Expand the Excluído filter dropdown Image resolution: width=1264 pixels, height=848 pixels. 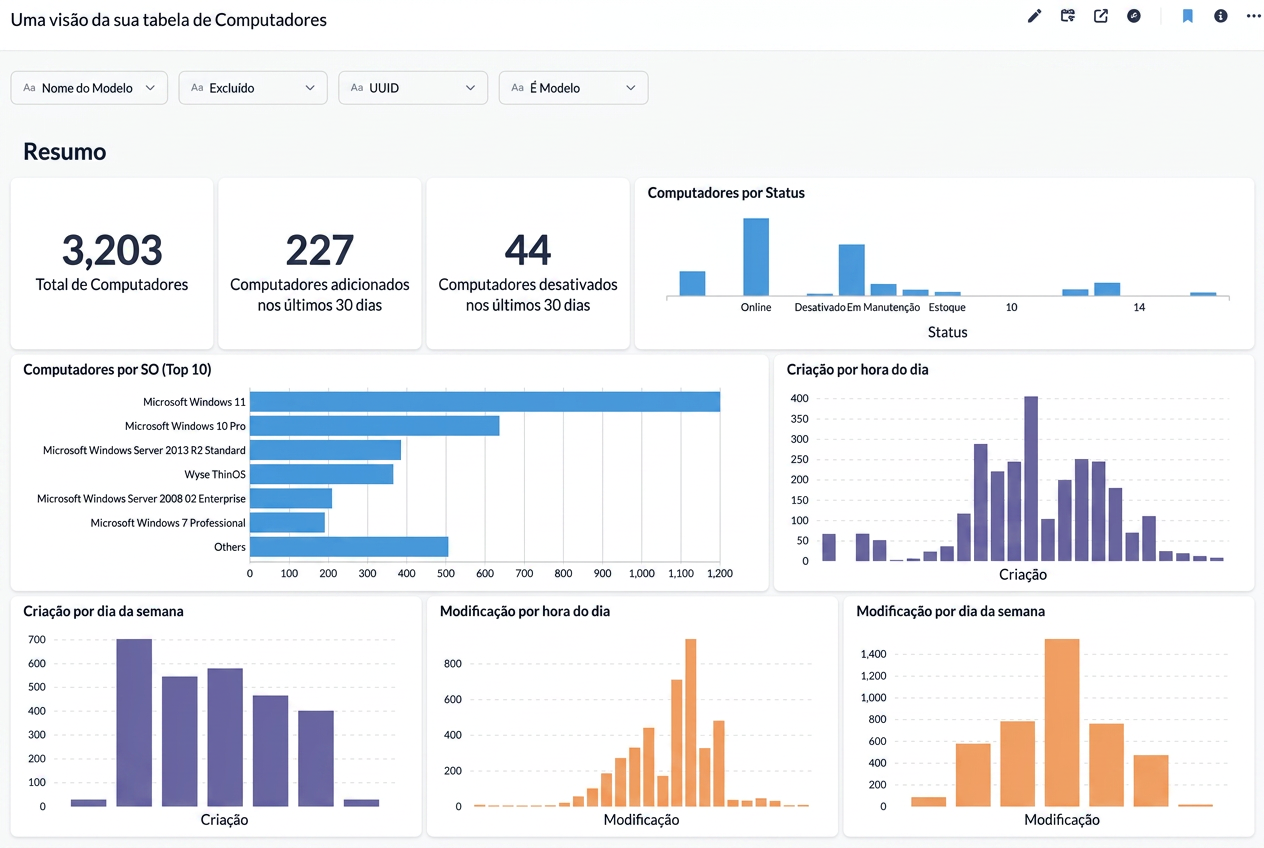(253, 88)
